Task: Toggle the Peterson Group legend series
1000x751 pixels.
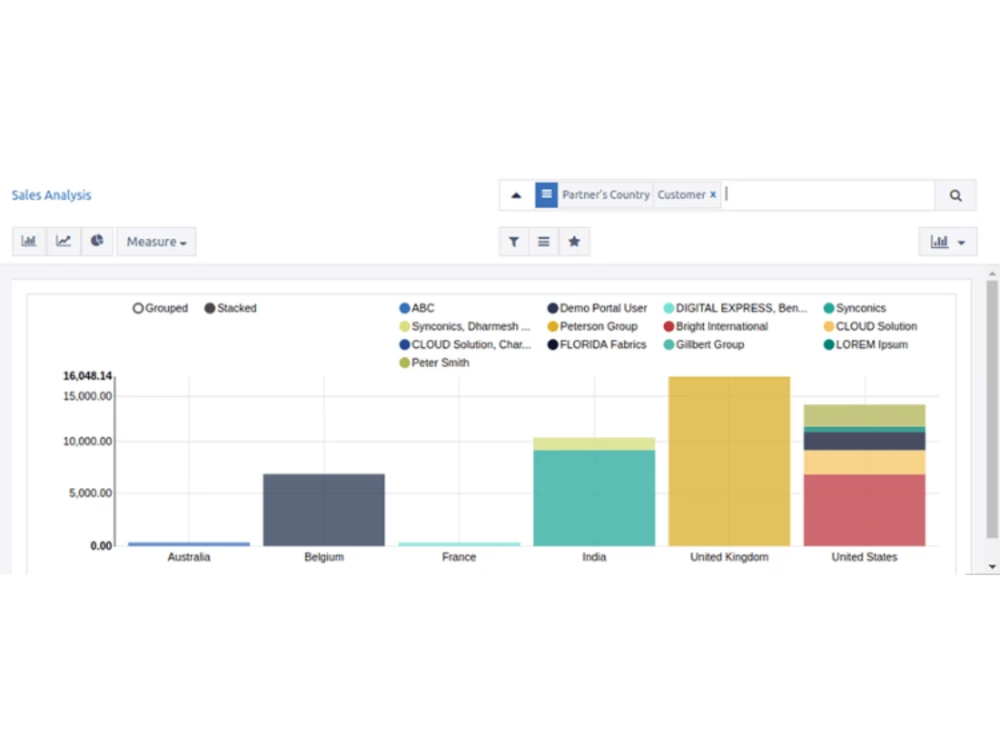Action: [x=592, y=326]
